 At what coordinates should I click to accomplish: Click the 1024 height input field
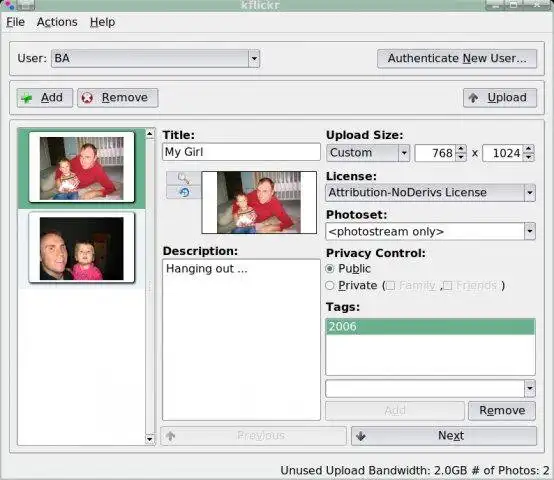(503, 153)
